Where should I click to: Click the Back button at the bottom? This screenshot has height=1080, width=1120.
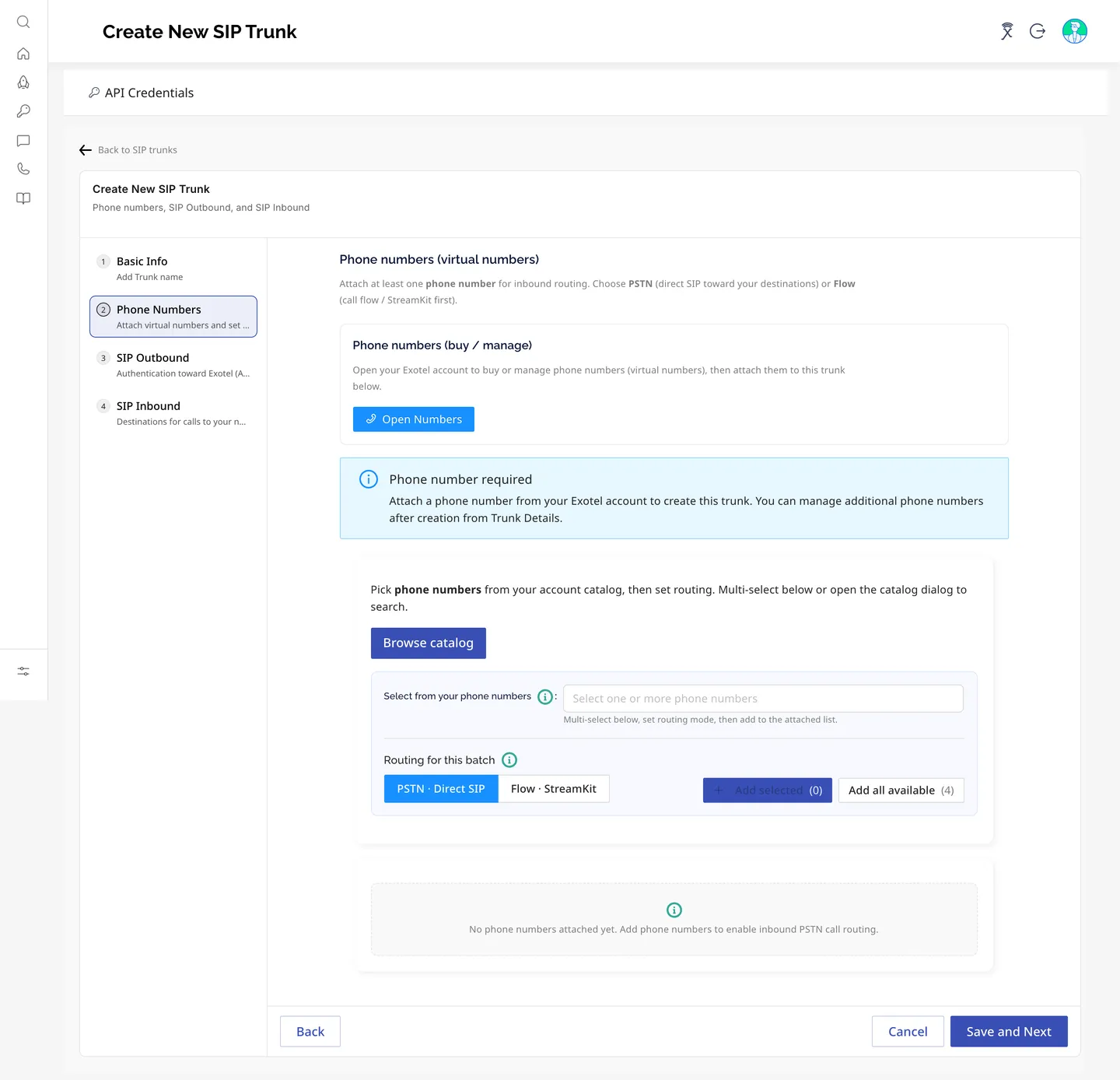pyautogui.click(x=310, y=1032)
